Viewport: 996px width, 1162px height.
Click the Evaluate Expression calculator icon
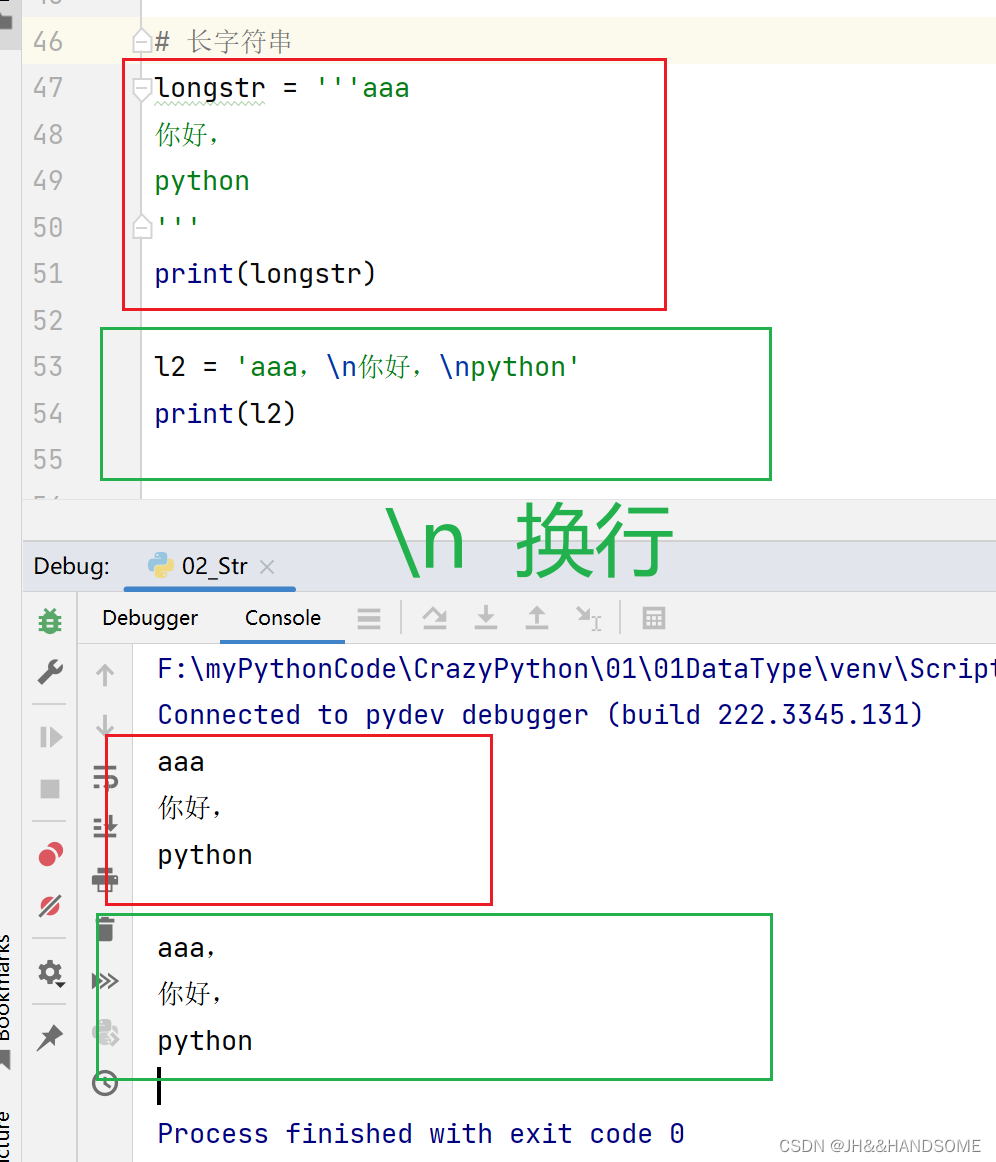coord(654,618)
